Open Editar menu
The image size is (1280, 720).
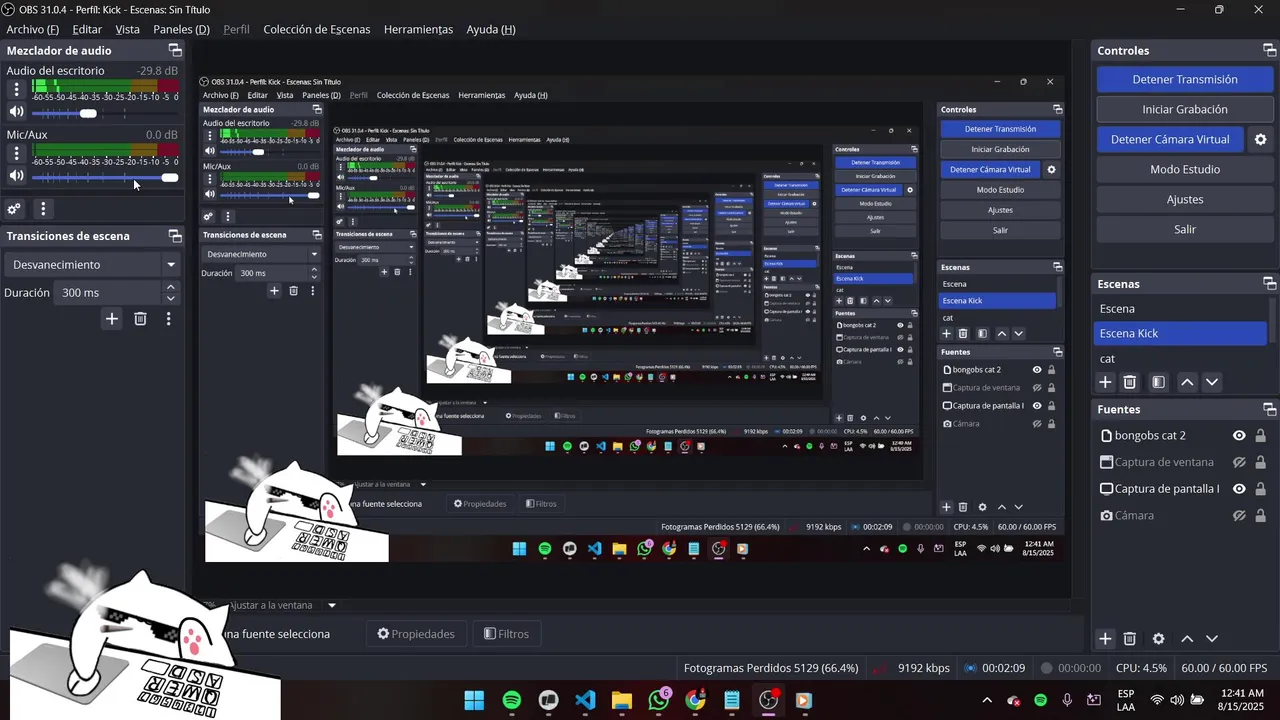point(87,29)
